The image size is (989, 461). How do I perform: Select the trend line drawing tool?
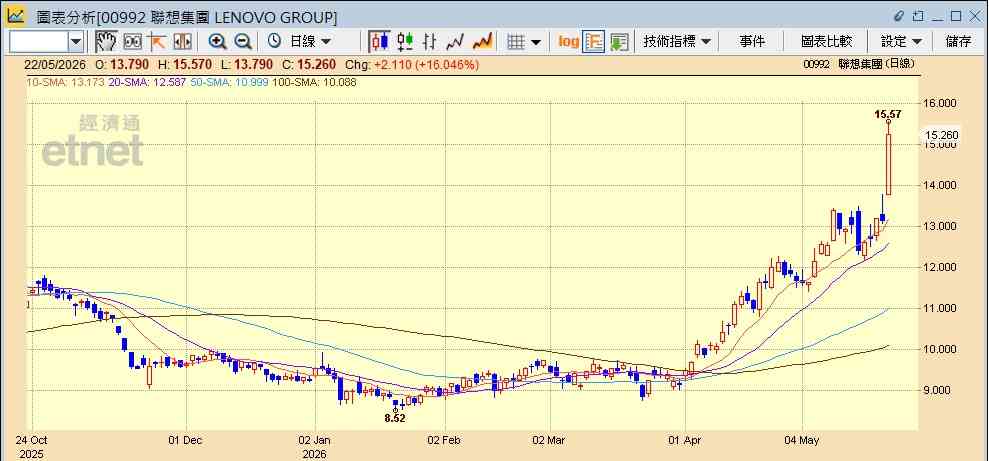click(x=156, y=42)
